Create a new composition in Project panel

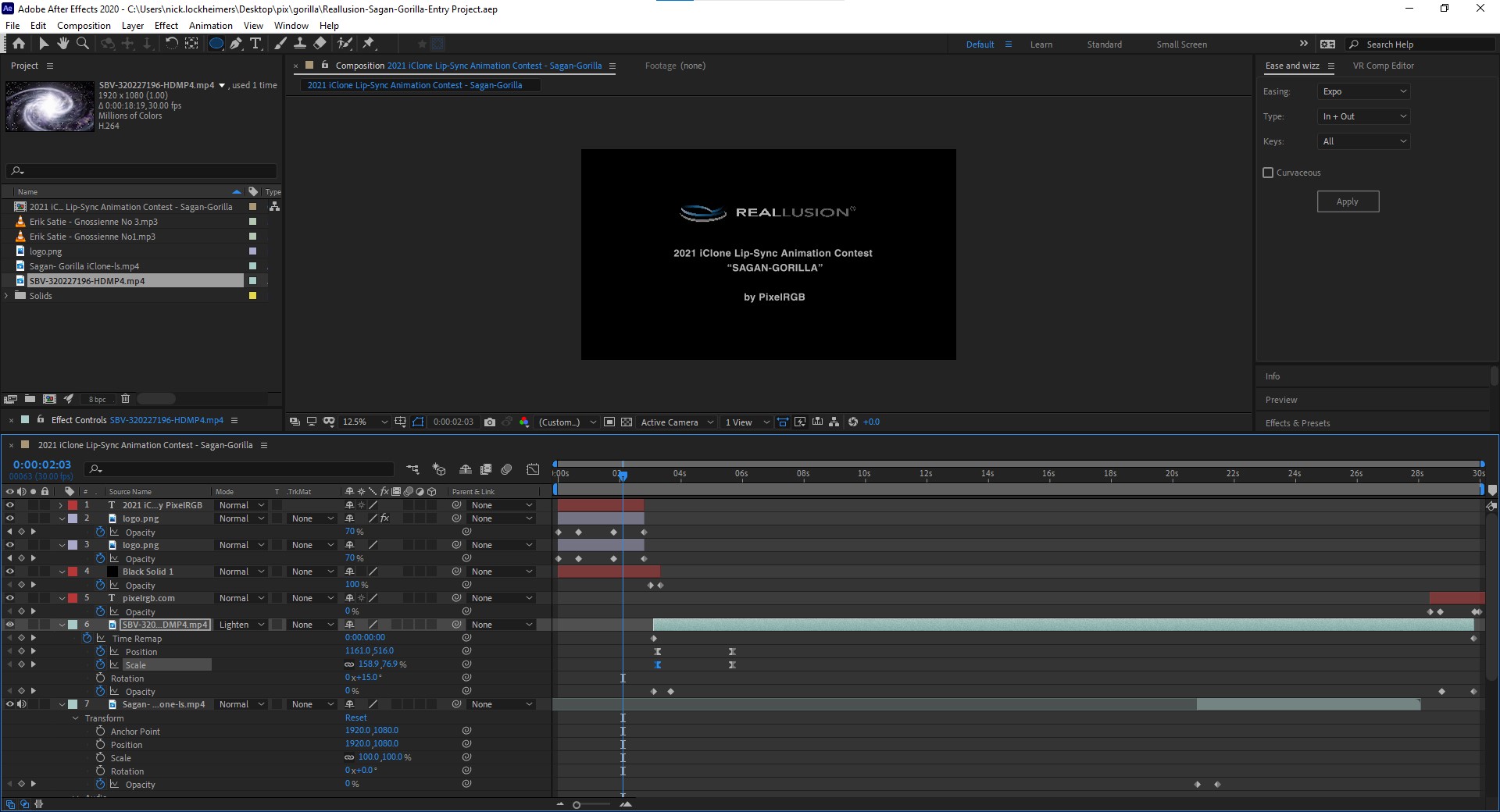coord(49,399)
